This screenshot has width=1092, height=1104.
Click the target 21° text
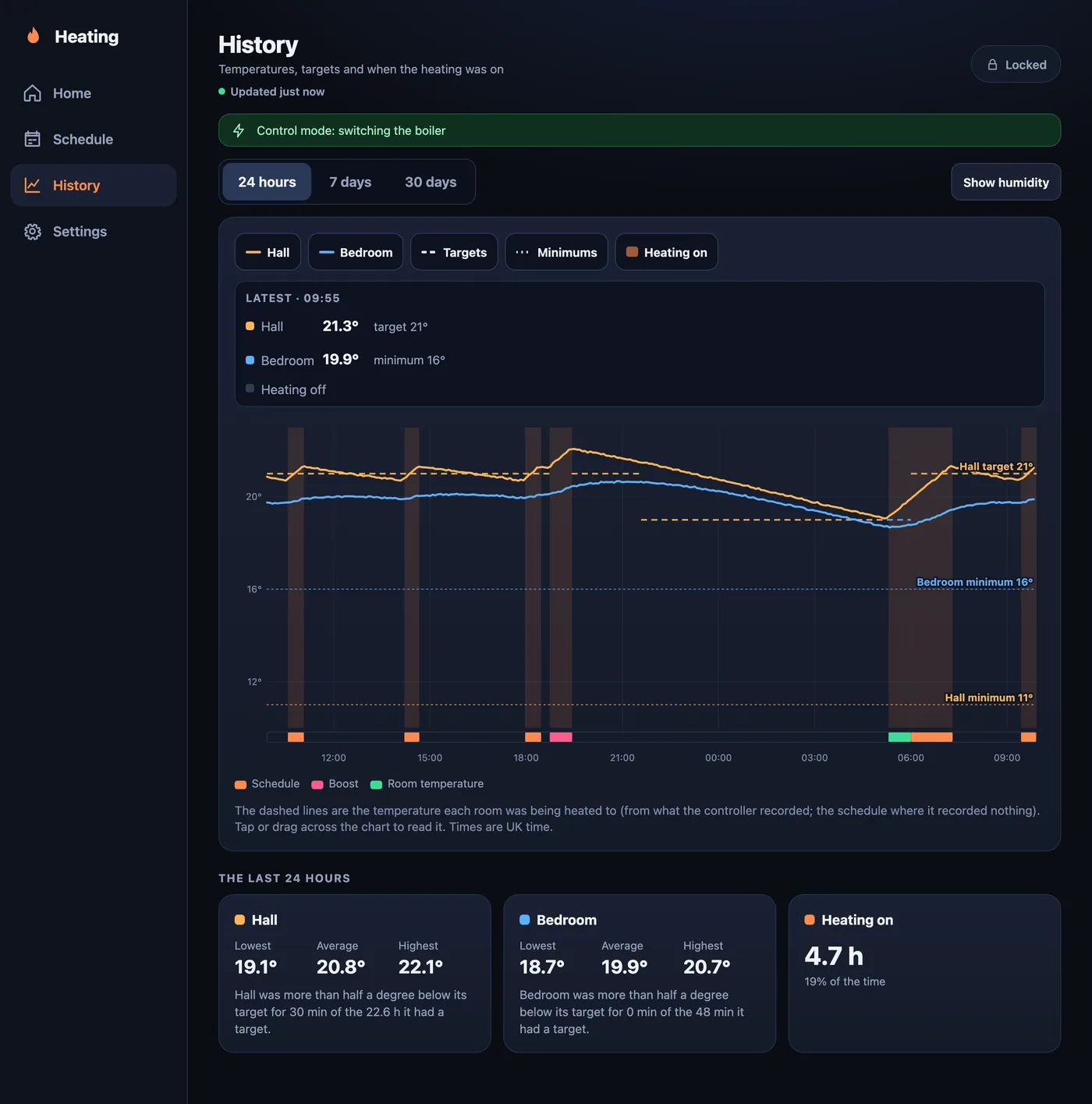coord(401,327)
